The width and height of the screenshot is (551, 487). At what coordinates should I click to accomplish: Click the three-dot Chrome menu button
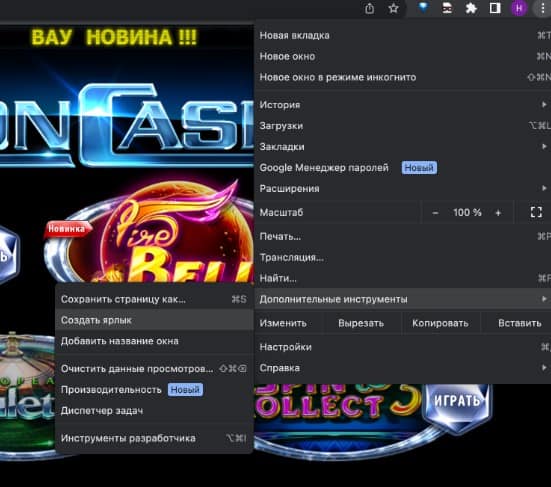click(543, 8)
